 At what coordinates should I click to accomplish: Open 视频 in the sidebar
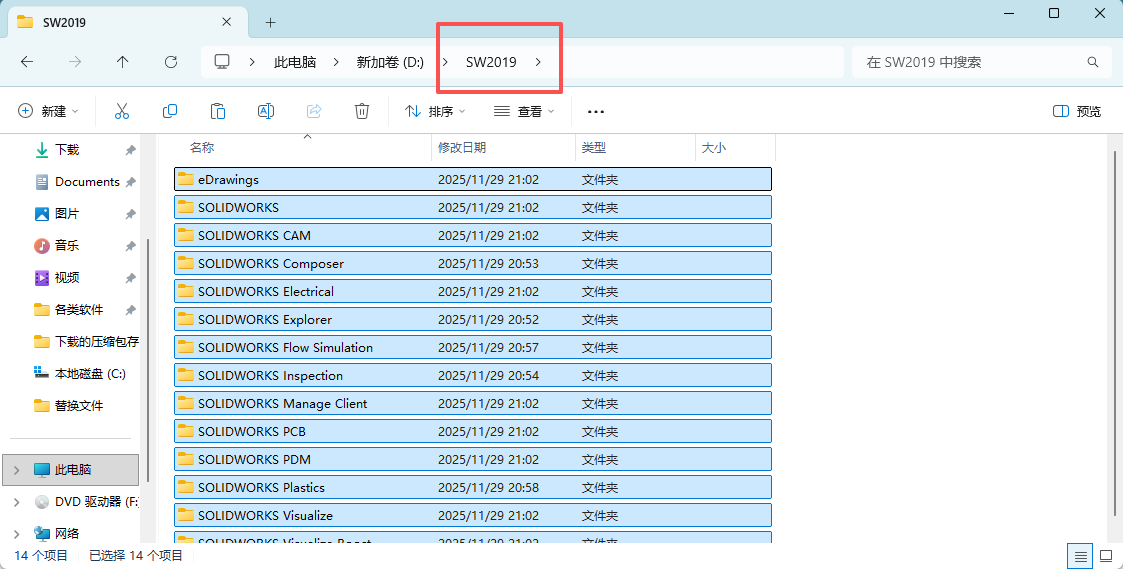coord(67,277)
